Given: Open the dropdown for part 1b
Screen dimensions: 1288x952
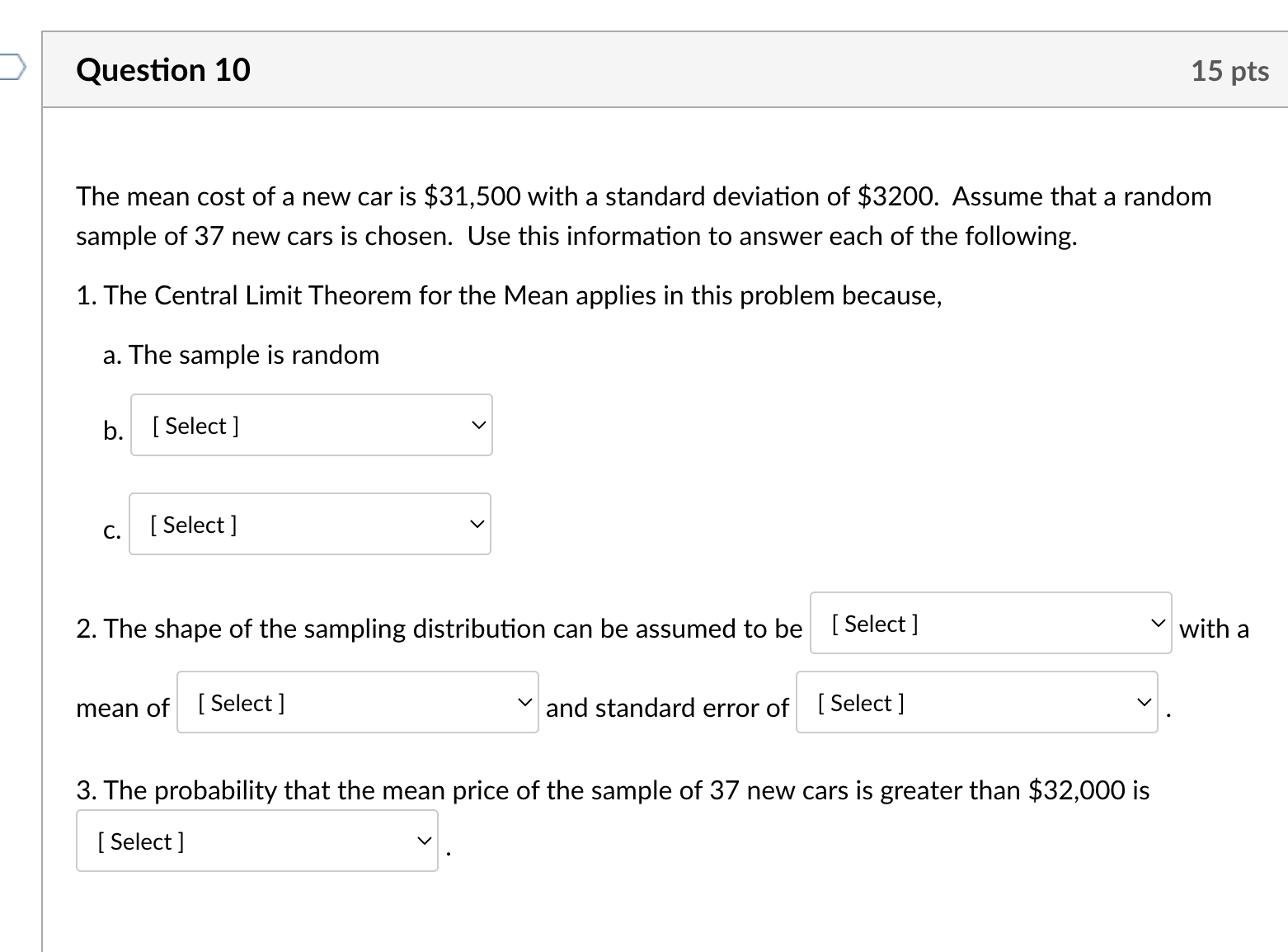Looking at the screenshot, I should click(311, 425).
